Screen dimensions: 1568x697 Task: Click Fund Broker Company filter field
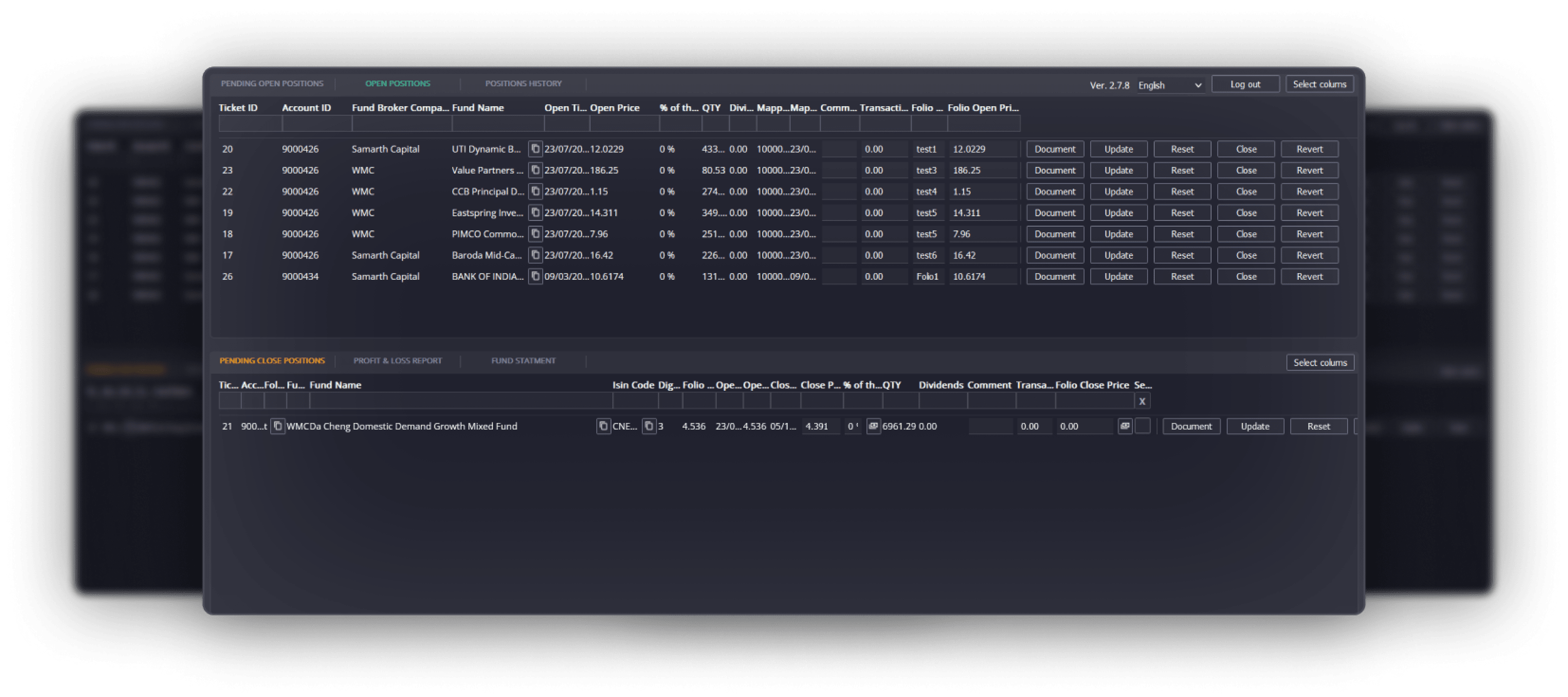coord(402,124)
